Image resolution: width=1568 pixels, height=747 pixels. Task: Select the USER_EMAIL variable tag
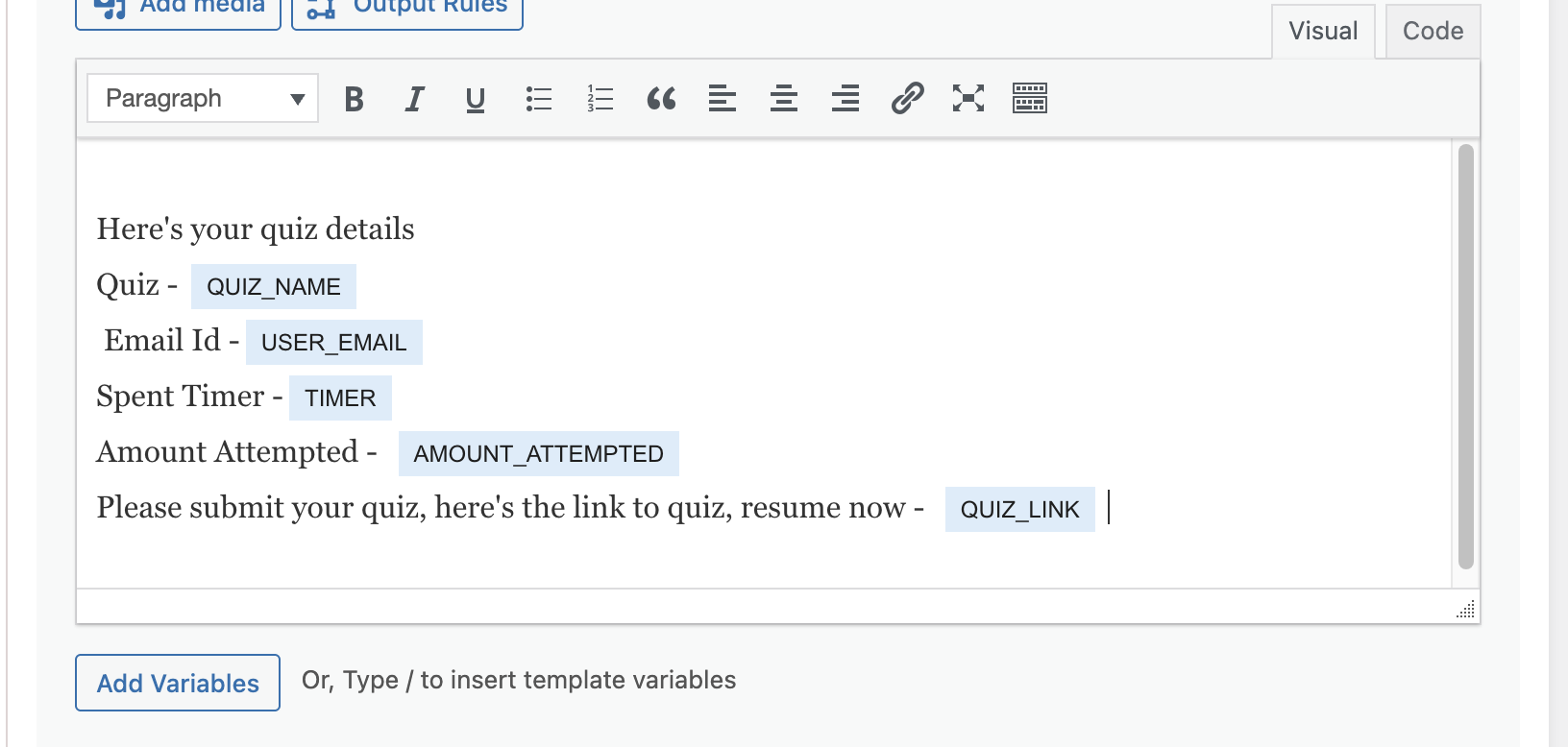tap(334, 343)
